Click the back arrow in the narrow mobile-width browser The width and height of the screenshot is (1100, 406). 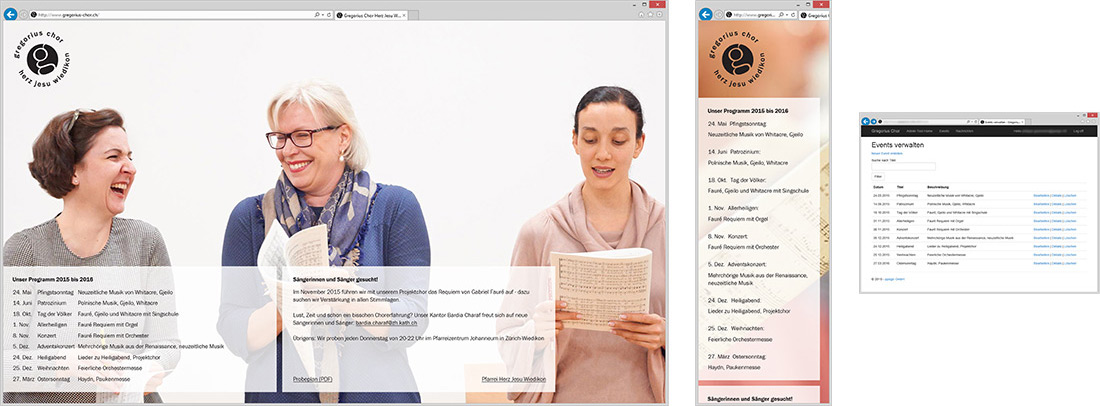pyautogui.click(x=707, y=15)
